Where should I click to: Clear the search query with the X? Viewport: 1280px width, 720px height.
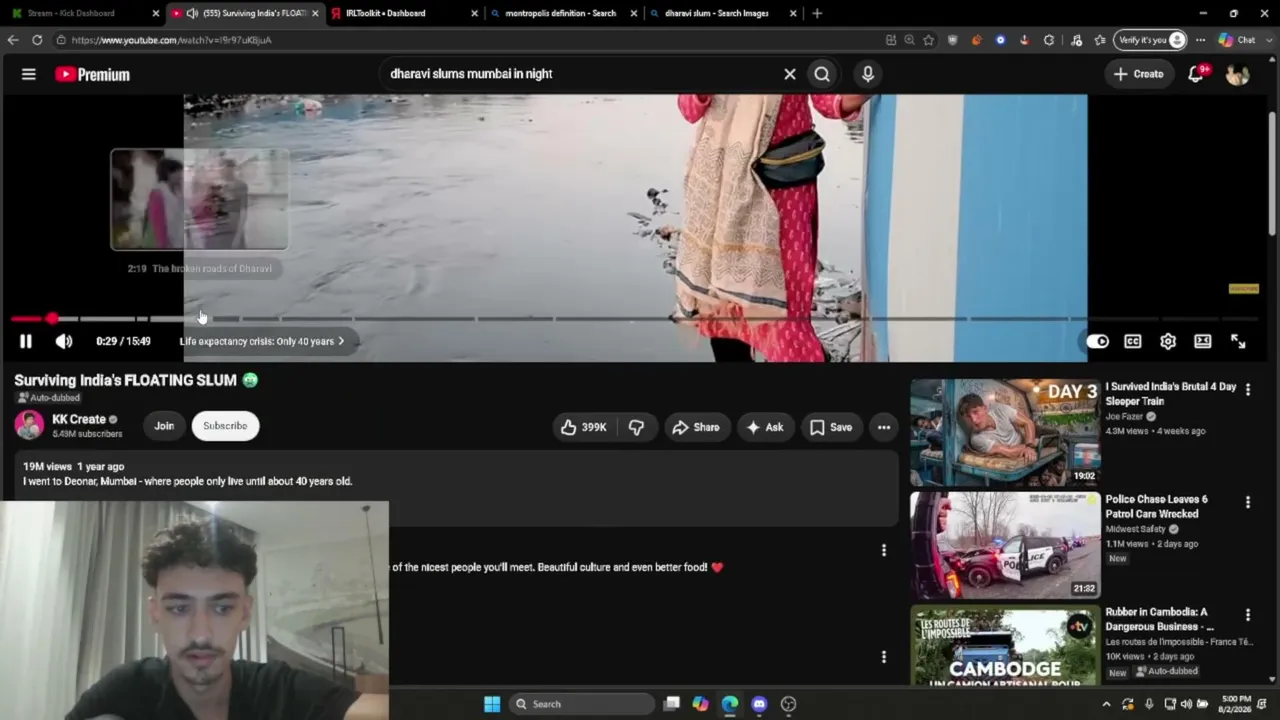coord(790,74)
